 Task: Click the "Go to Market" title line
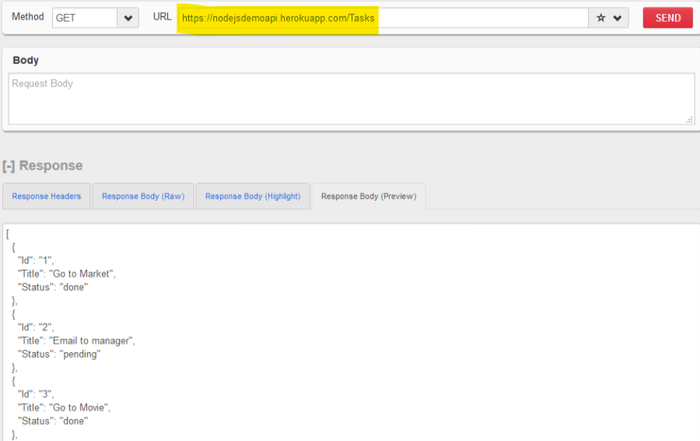click(x=67, y=274)
